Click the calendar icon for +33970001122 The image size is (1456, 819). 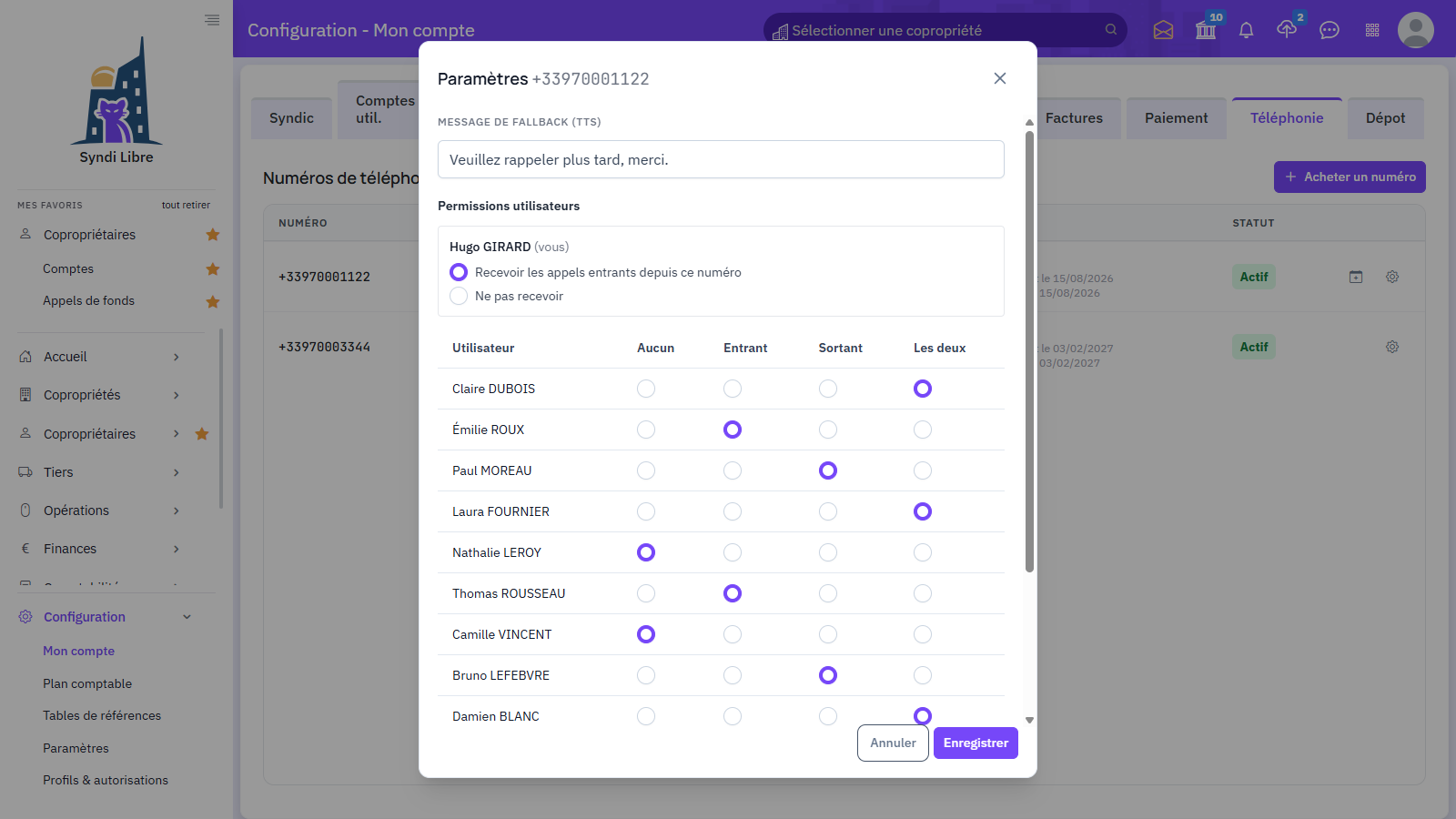pos(1356,277)
